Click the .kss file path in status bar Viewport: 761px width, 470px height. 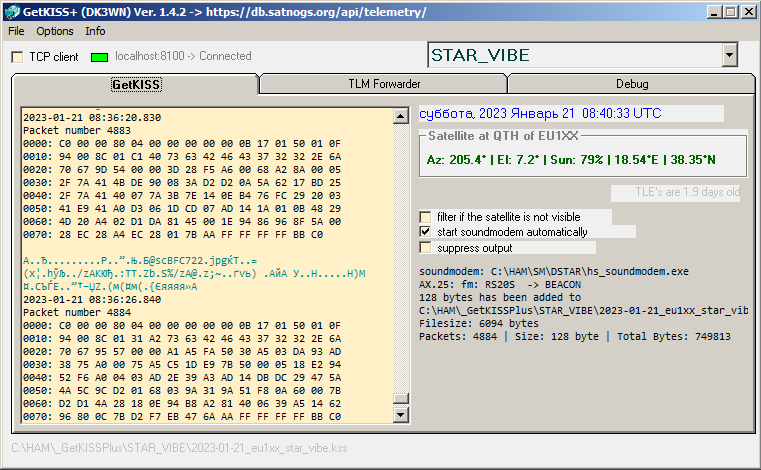(179, 448)
